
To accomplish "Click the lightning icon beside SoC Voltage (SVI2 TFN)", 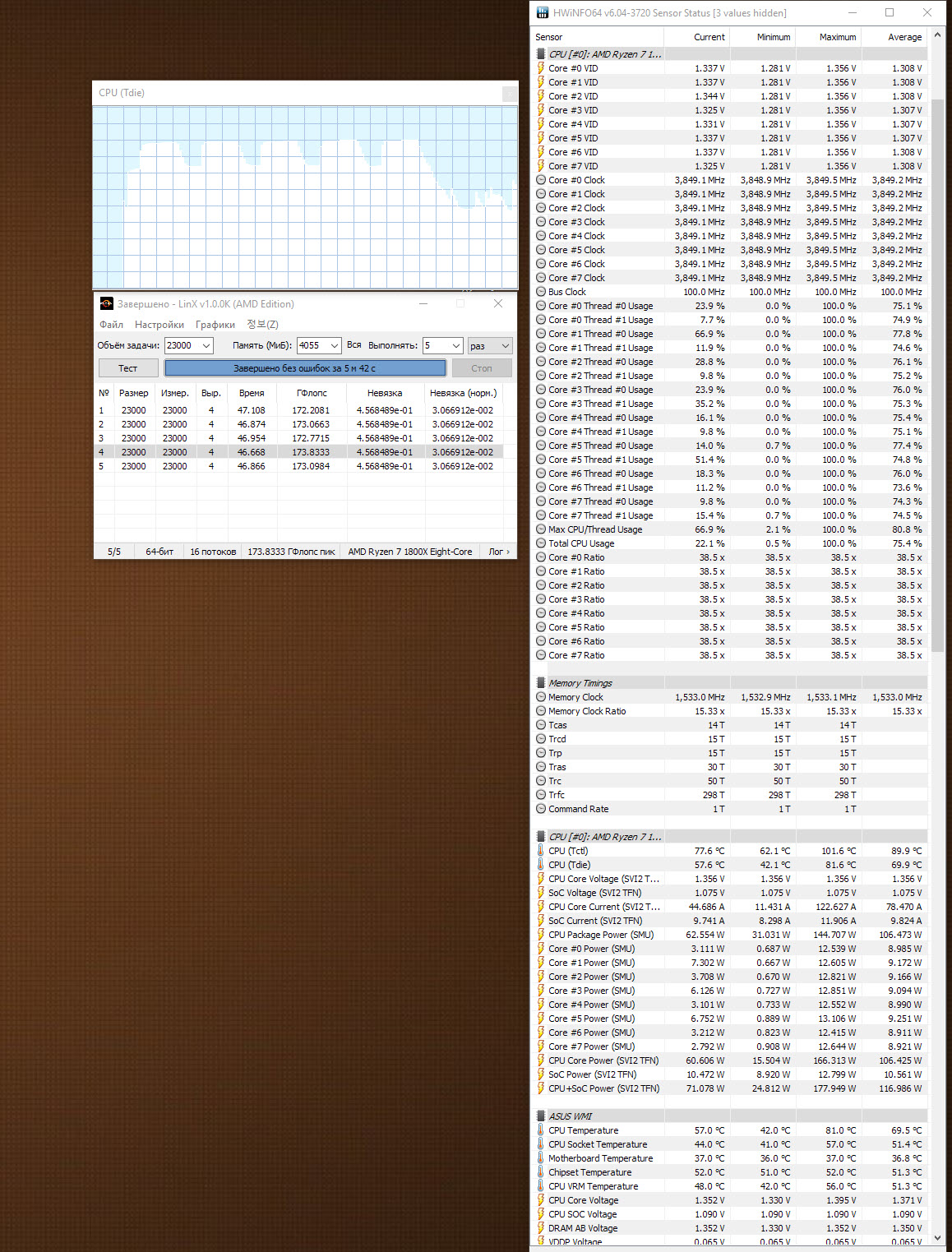I will [541, 893].
